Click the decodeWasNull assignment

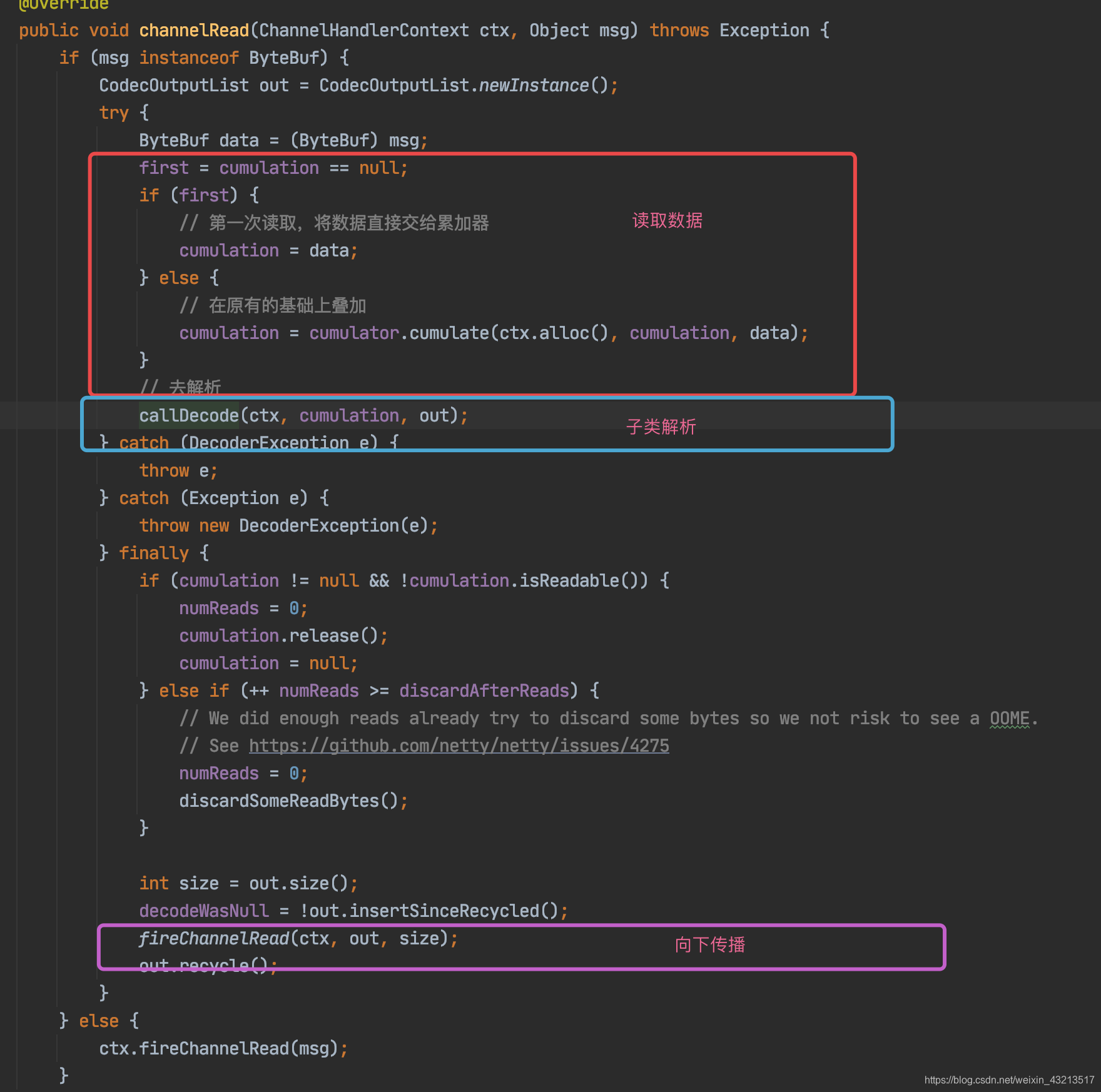point(353,911)
